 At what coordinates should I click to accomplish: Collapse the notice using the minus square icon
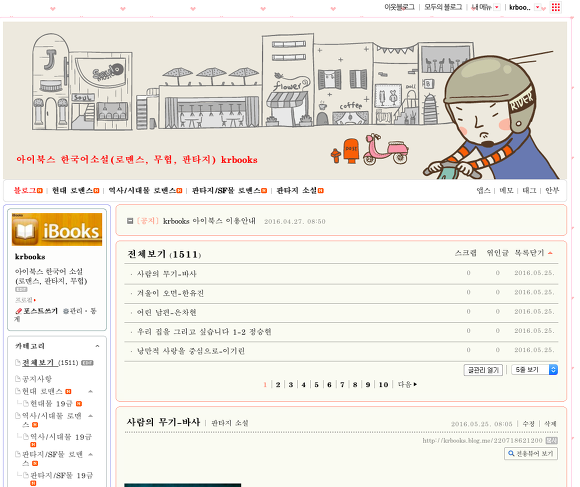(130, 221)
